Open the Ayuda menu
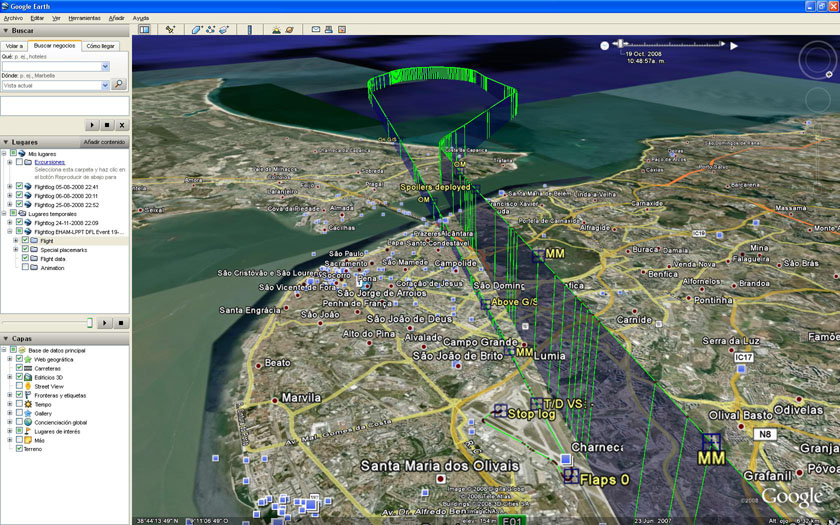 click(140, 18)
